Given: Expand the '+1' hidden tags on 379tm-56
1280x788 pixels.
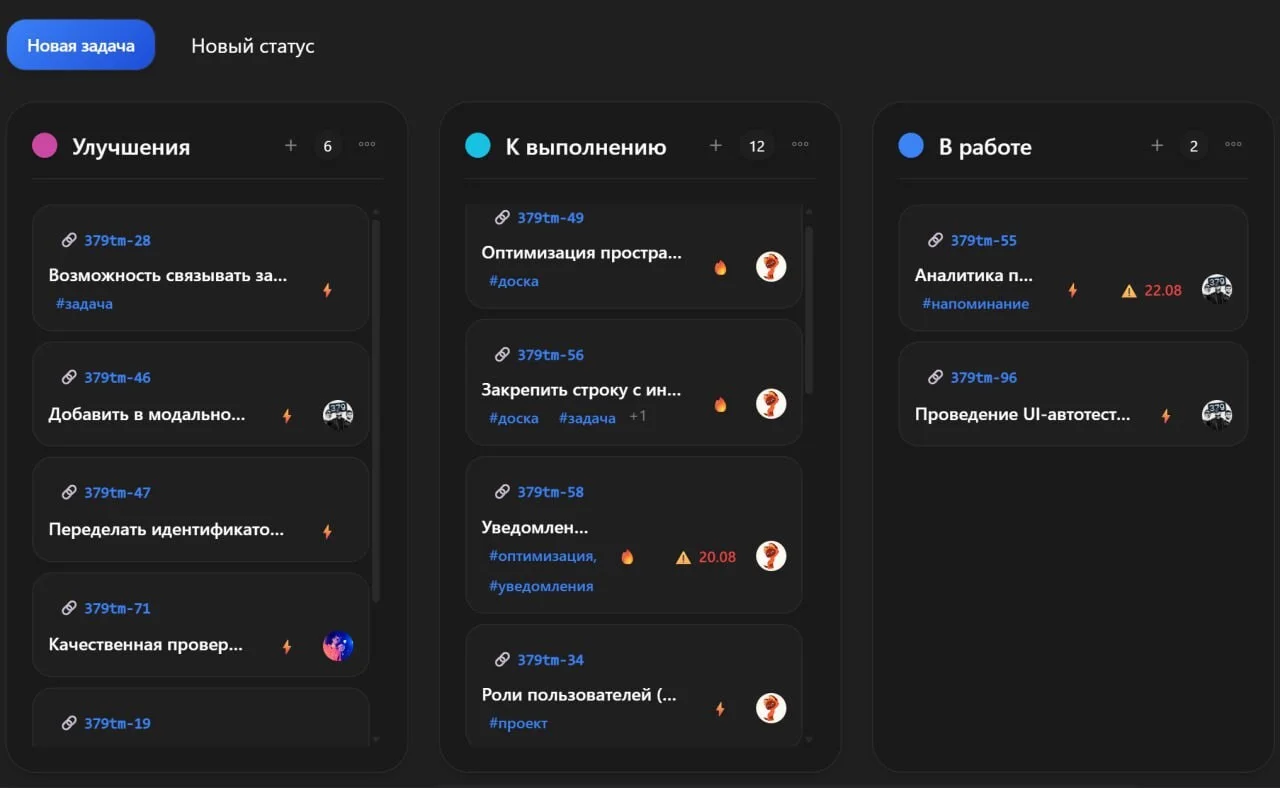Looking at the screenshot, I should coord(638,416).
